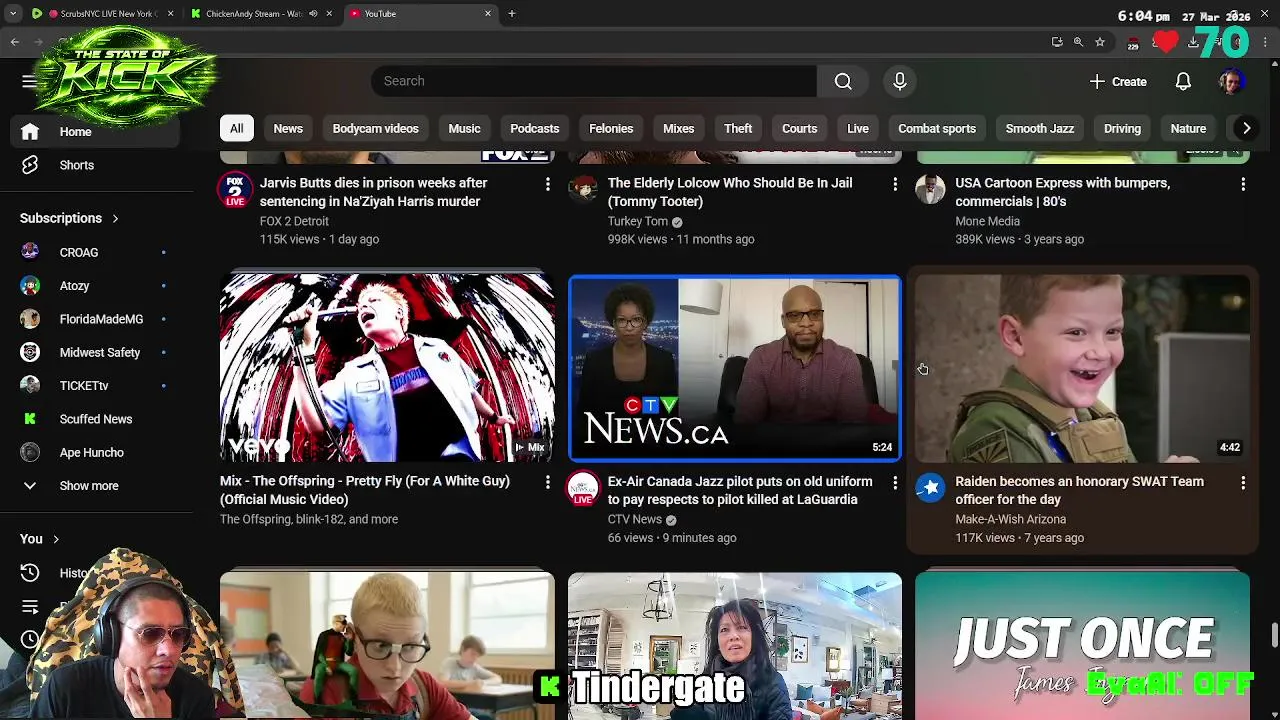Click the search magnifier button
1280x720 pixels.
tap(843, 81)
